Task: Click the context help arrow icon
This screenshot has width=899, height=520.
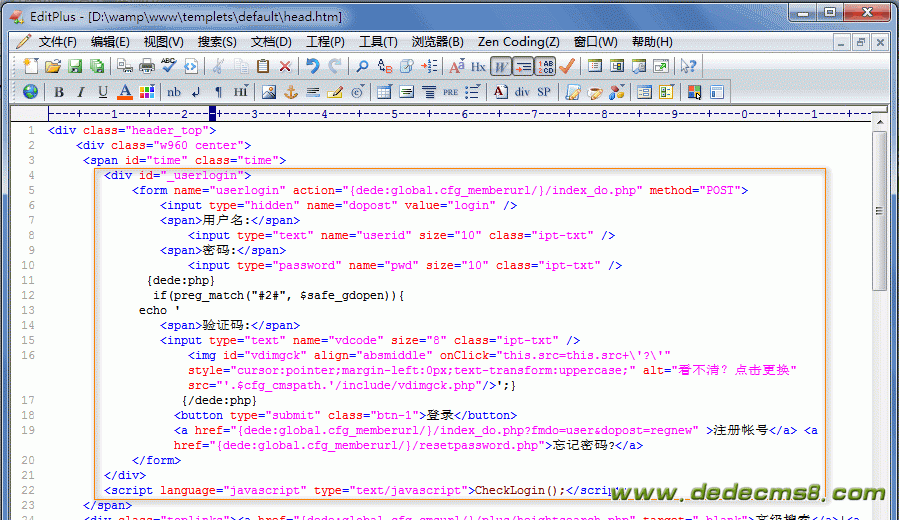Action: click(x=688, y=67)
